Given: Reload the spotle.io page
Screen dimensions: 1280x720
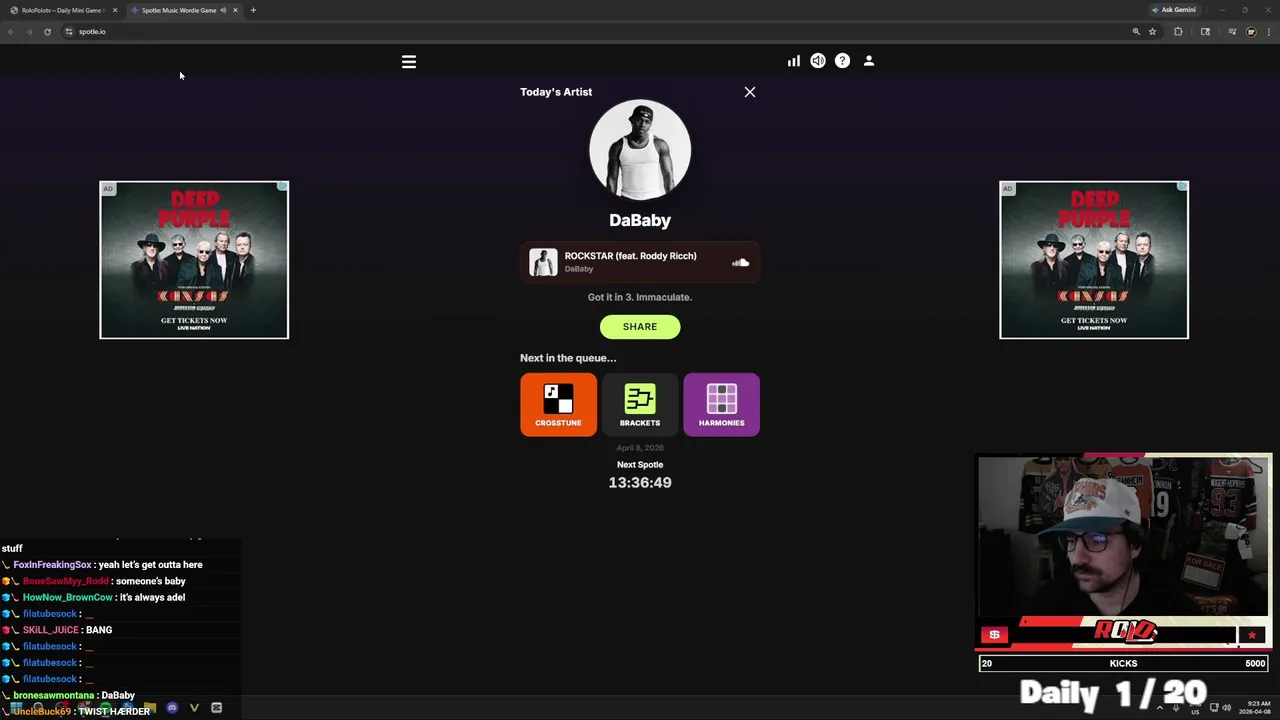Looking at the screenshot, I should pyautogui.click(x=47, y=32).
